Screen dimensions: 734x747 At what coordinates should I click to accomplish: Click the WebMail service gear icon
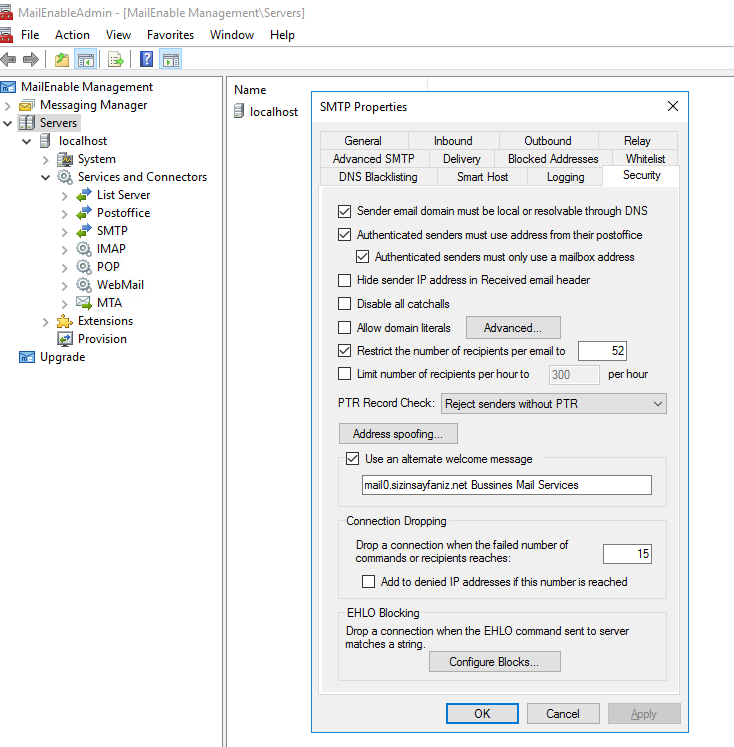pos(84,285)
